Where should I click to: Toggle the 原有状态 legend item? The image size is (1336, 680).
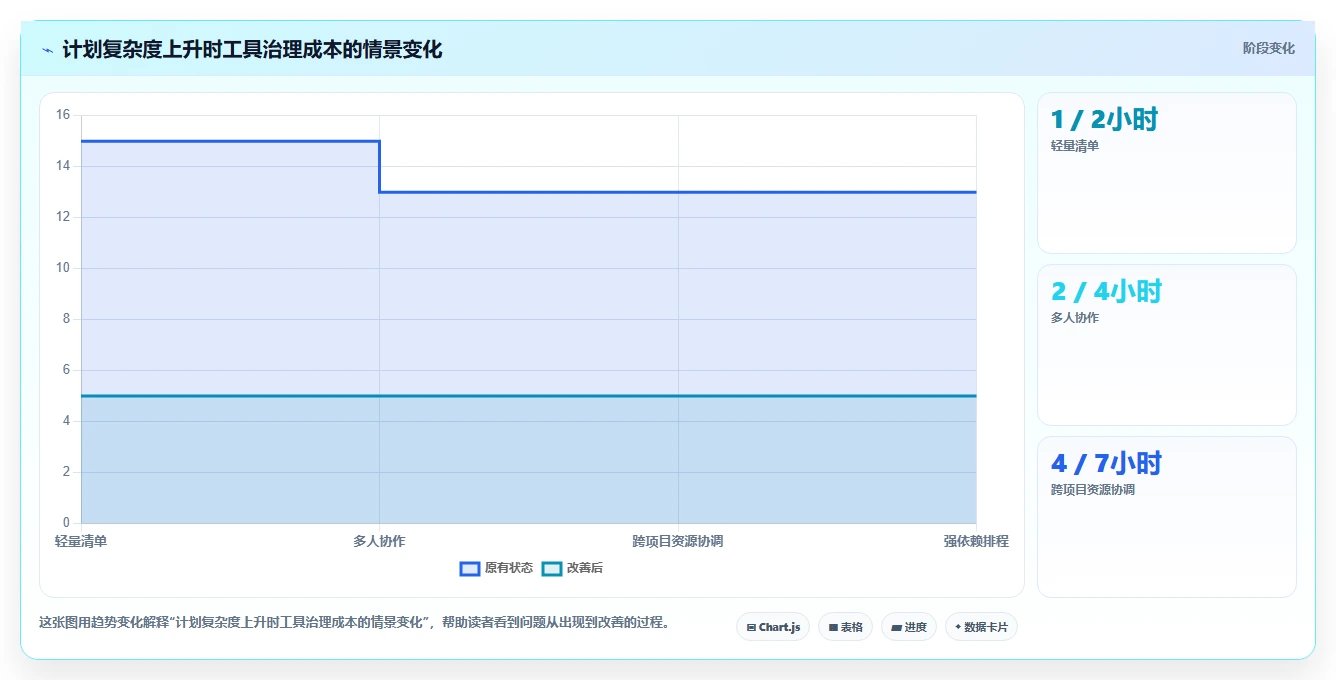[x=496, y=568]
